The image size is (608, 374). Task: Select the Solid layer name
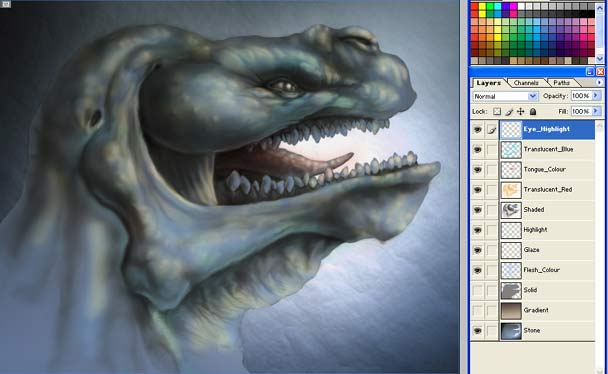(530, 290)
